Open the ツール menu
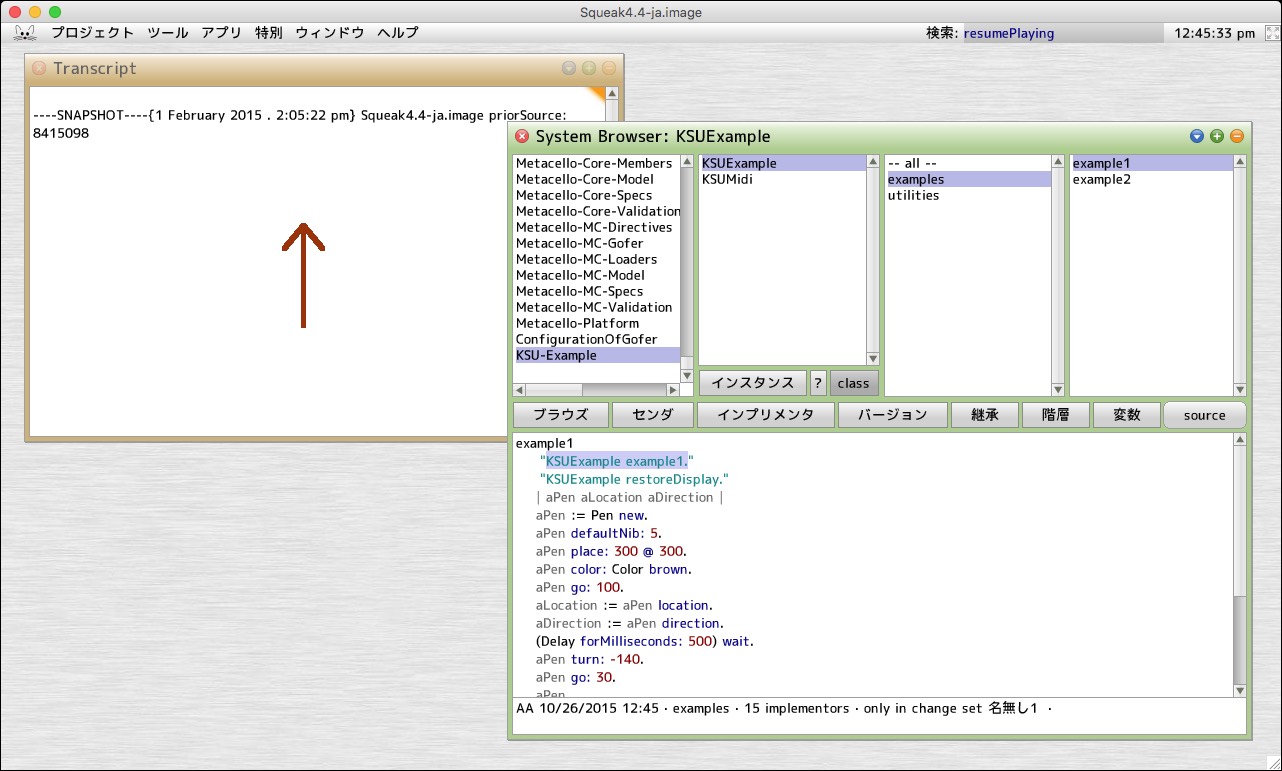The image size is (1282, 771). (167, 33)
